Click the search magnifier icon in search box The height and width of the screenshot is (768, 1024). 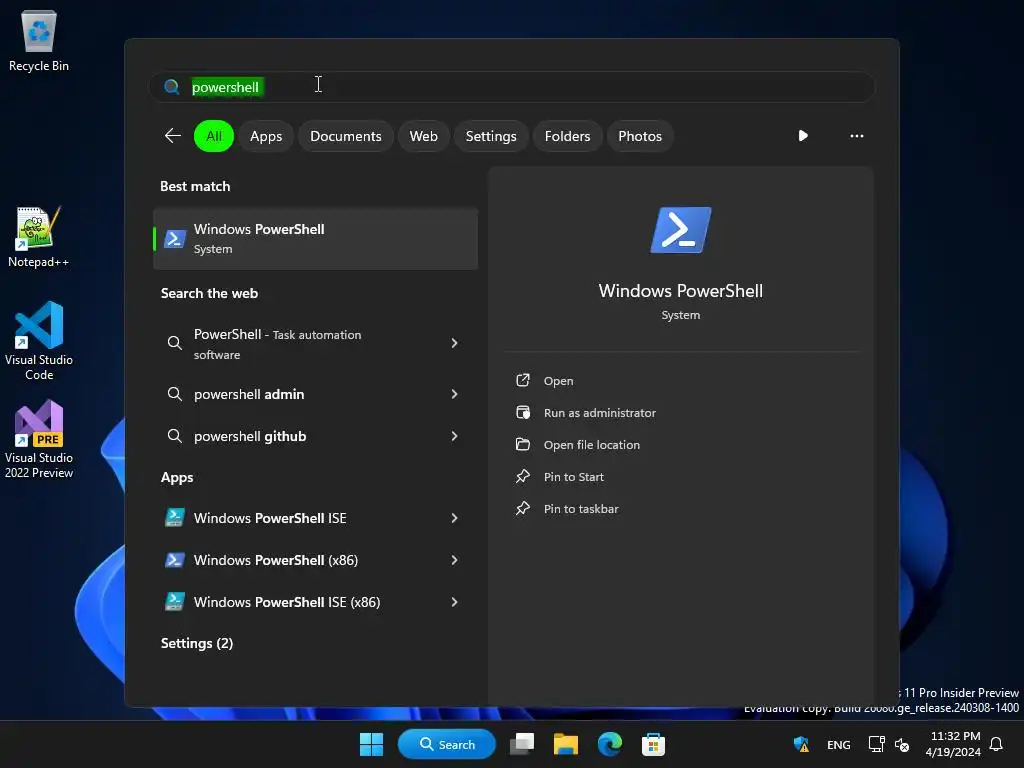[x=172, y=87]
